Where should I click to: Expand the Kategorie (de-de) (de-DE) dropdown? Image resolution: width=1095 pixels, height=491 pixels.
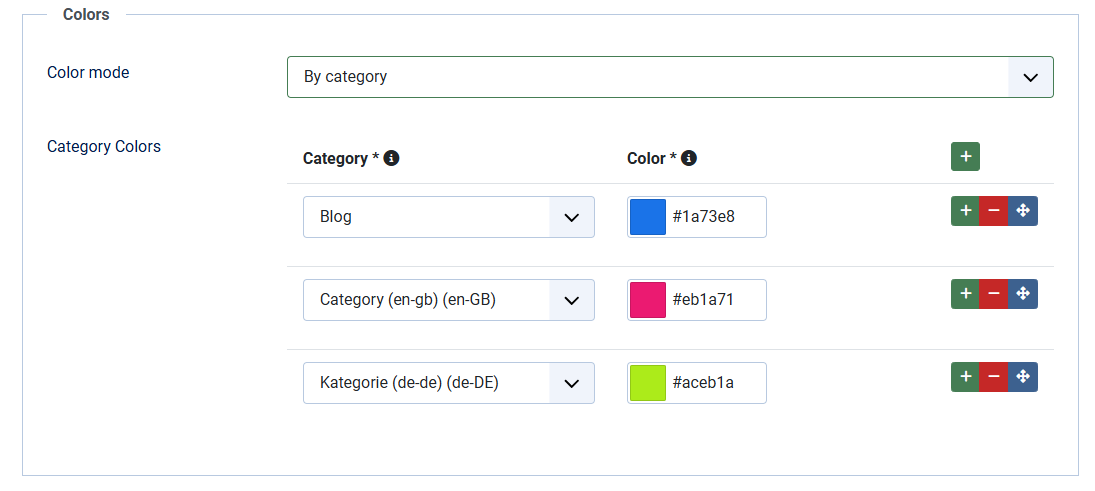(448, 383)
